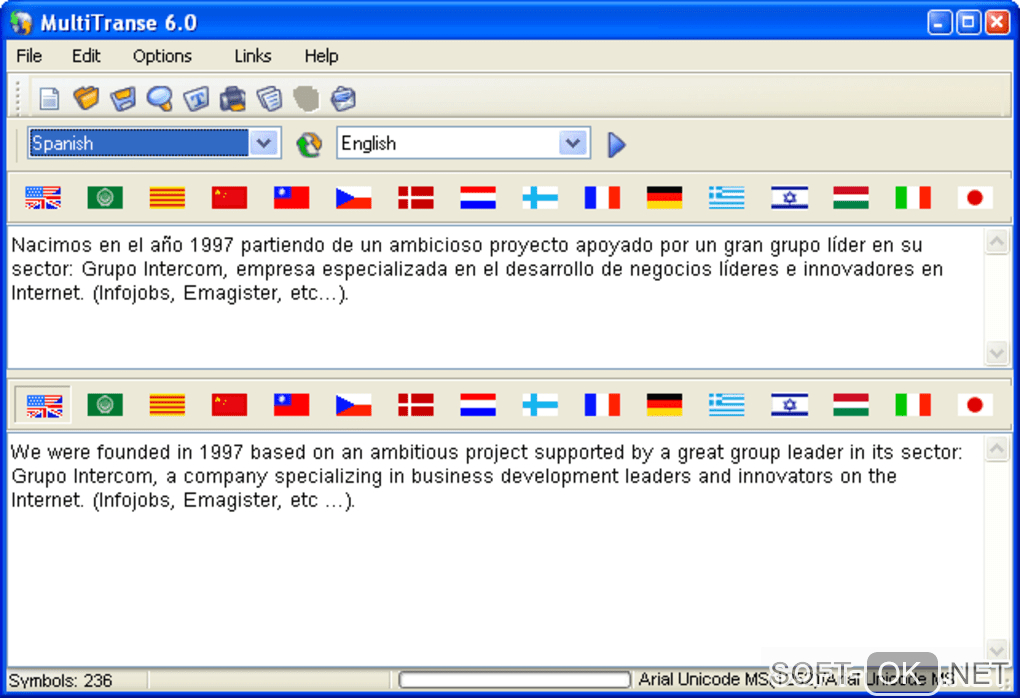Open the Spanish source language dropdown arrow
The height and width of the screenshot is (698, 1020).
[263, 143]
